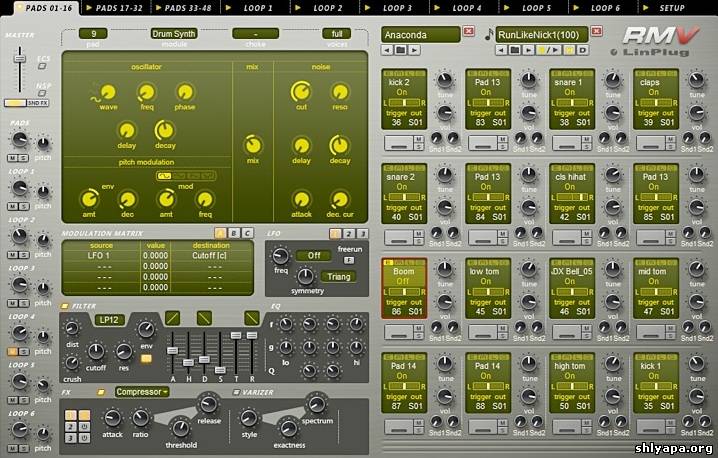Select the first pitch modulation waveform icon
Viewport: 718px width, 458px height.
click(x=165, y=176)
